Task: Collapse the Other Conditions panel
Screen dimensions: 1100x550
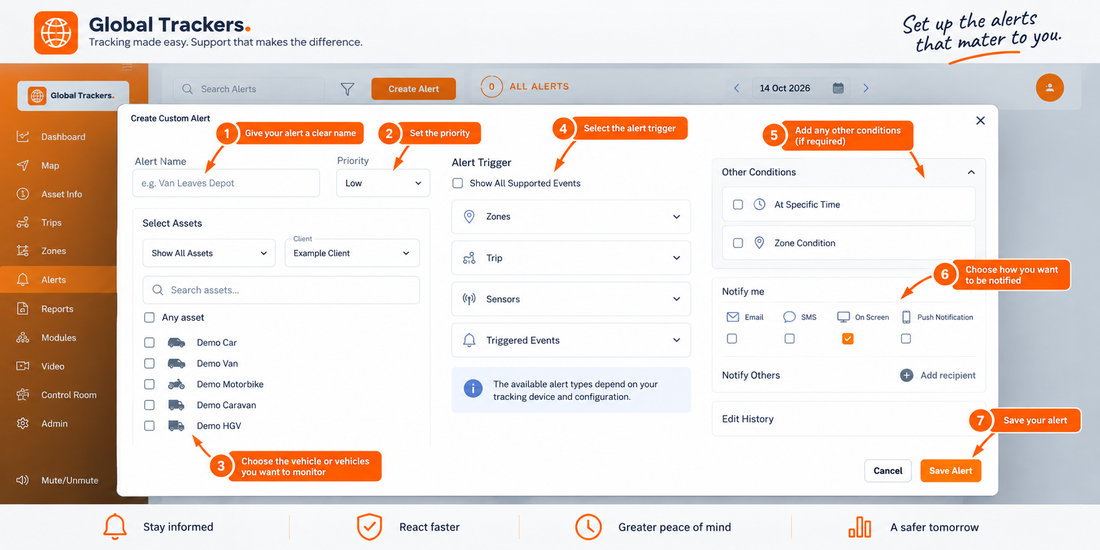Action: [x=971, y=172]
